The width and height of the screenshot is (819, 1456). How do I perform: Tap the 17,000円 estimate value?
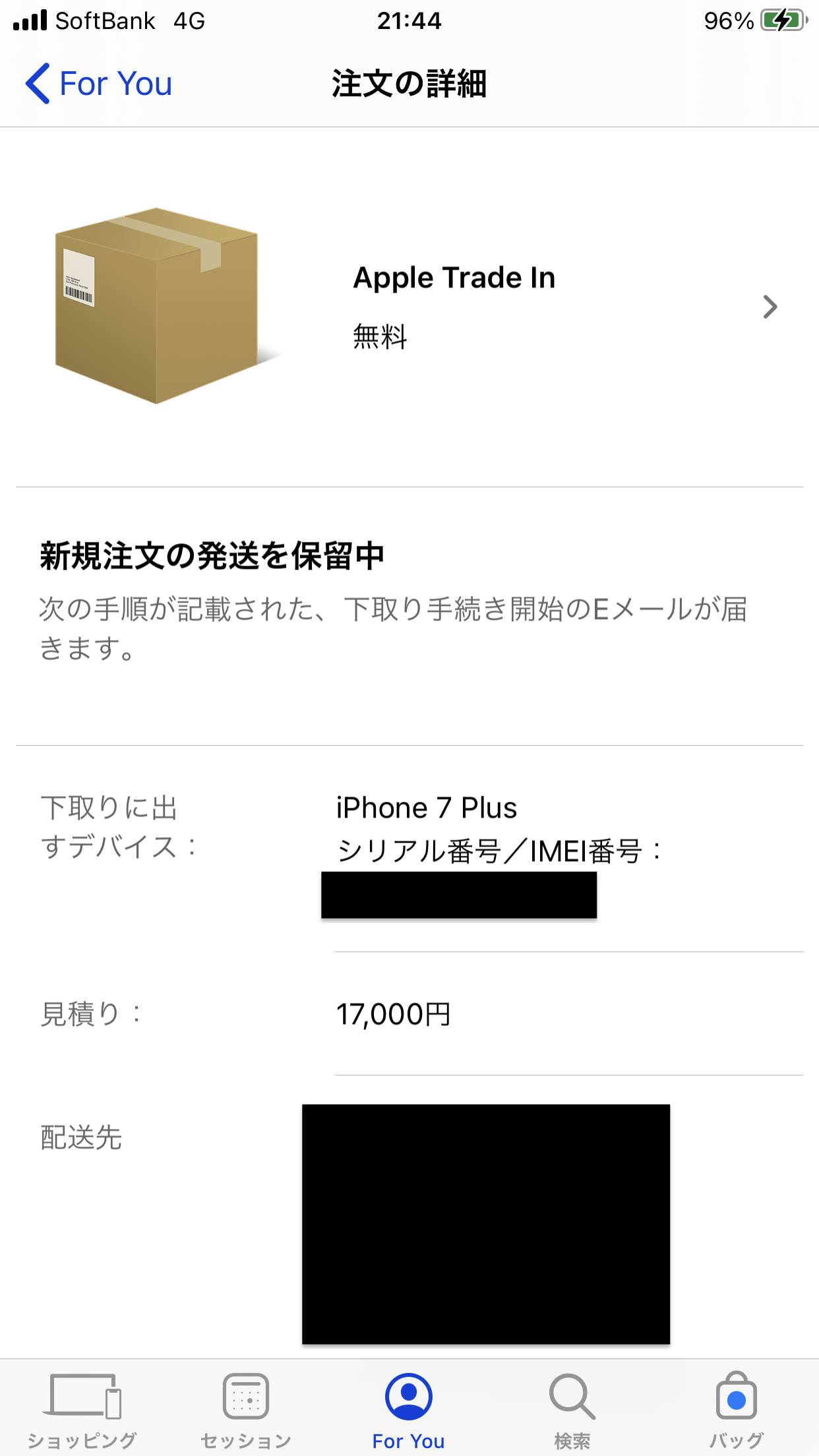(x=393, y=1014)
